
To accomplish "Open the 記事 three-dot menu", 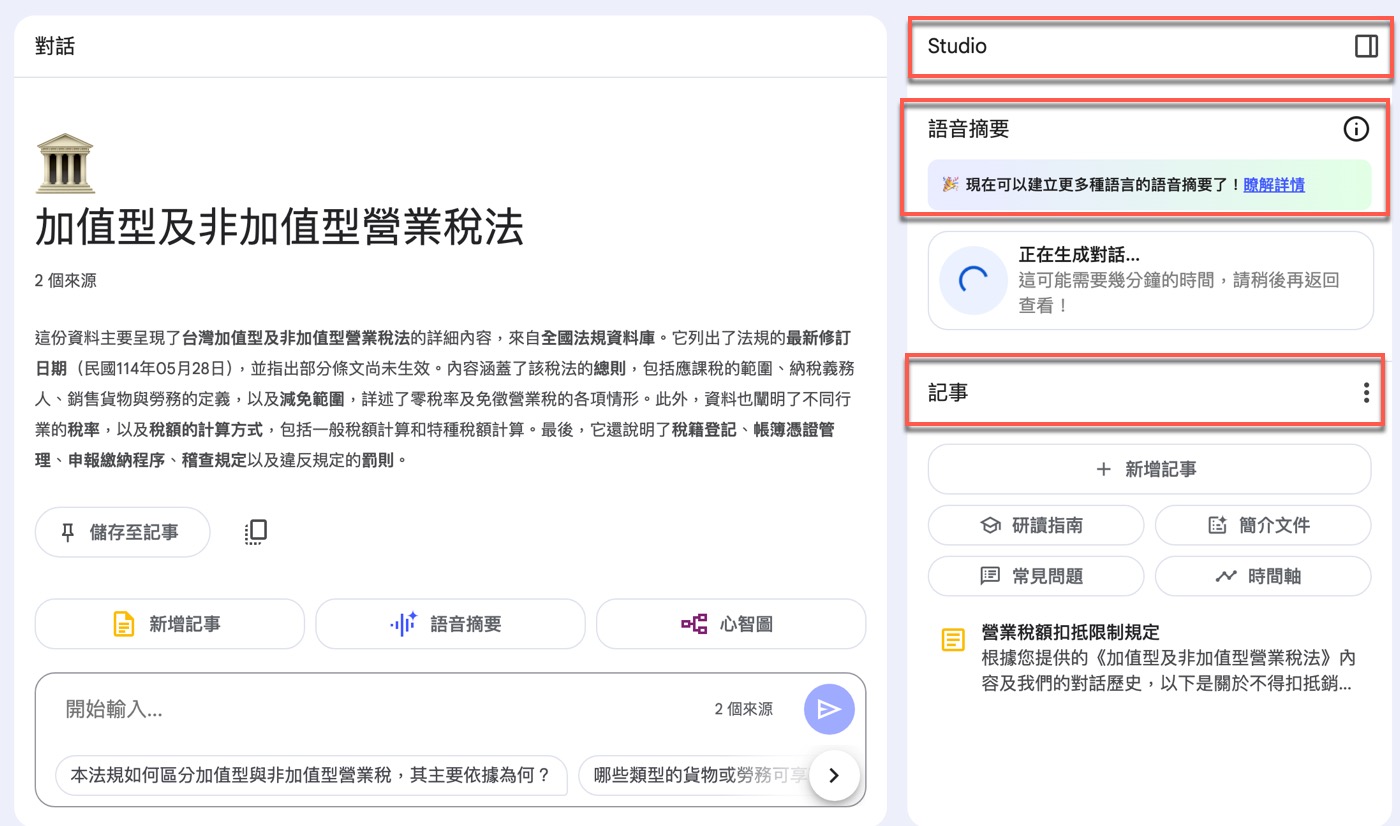I will click(x=1366, y=393).
